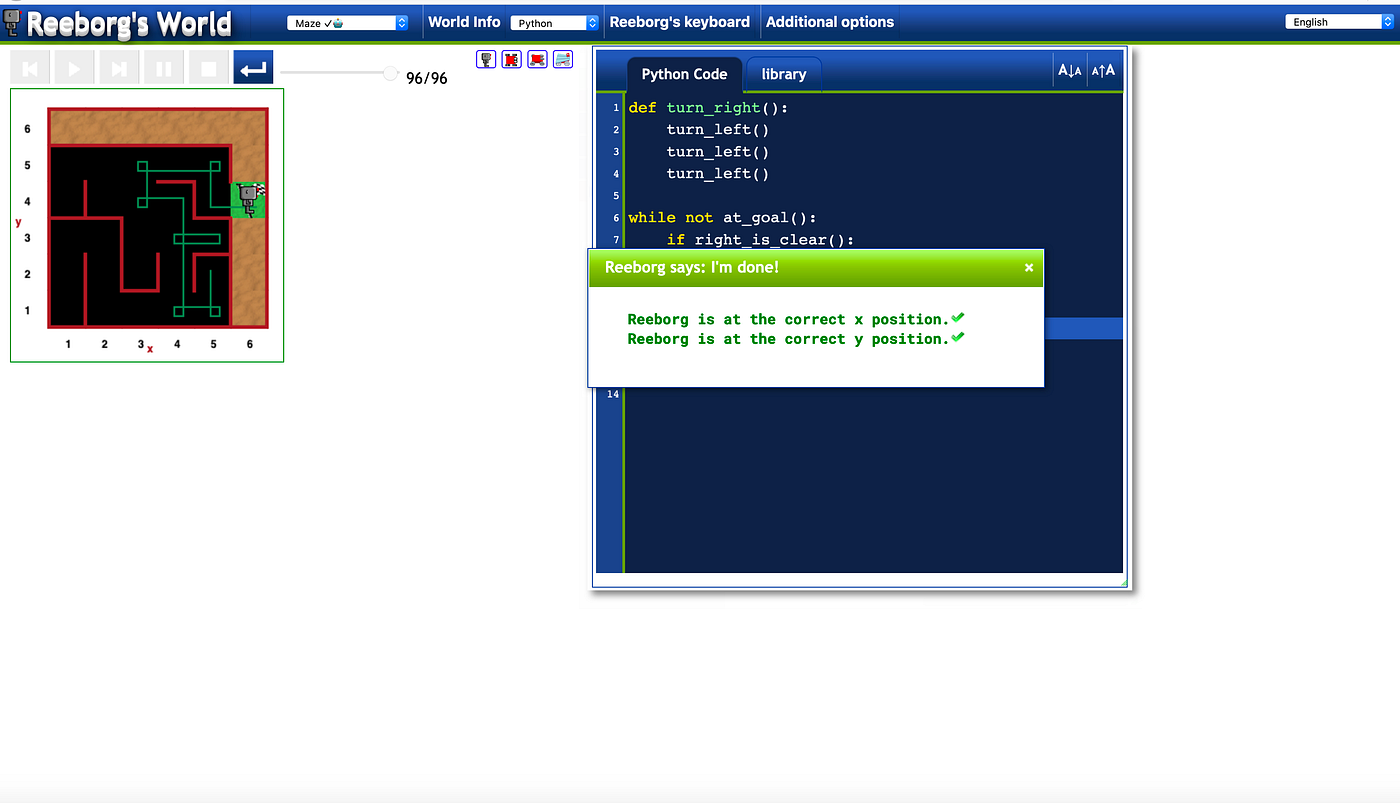Click the World Info menu item
Screen dimensions: 1400x803
pyautogui.click(x=464, y=21)
